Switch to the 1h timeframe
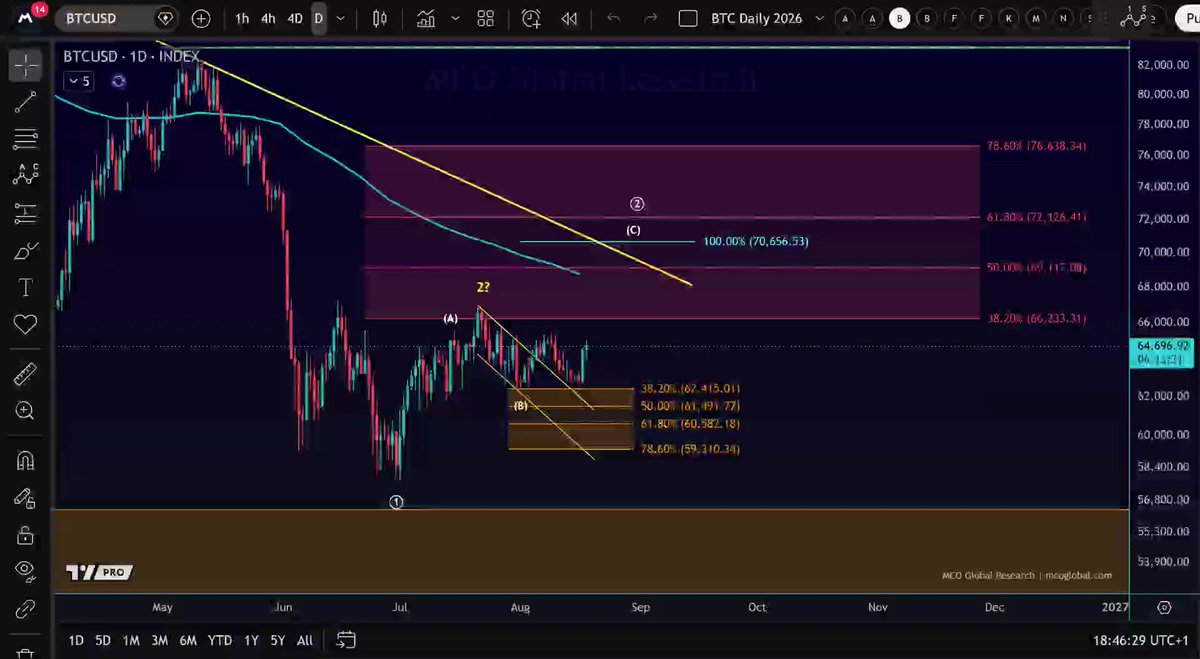Screen dimensions: 1200x659 pos(242,18)
